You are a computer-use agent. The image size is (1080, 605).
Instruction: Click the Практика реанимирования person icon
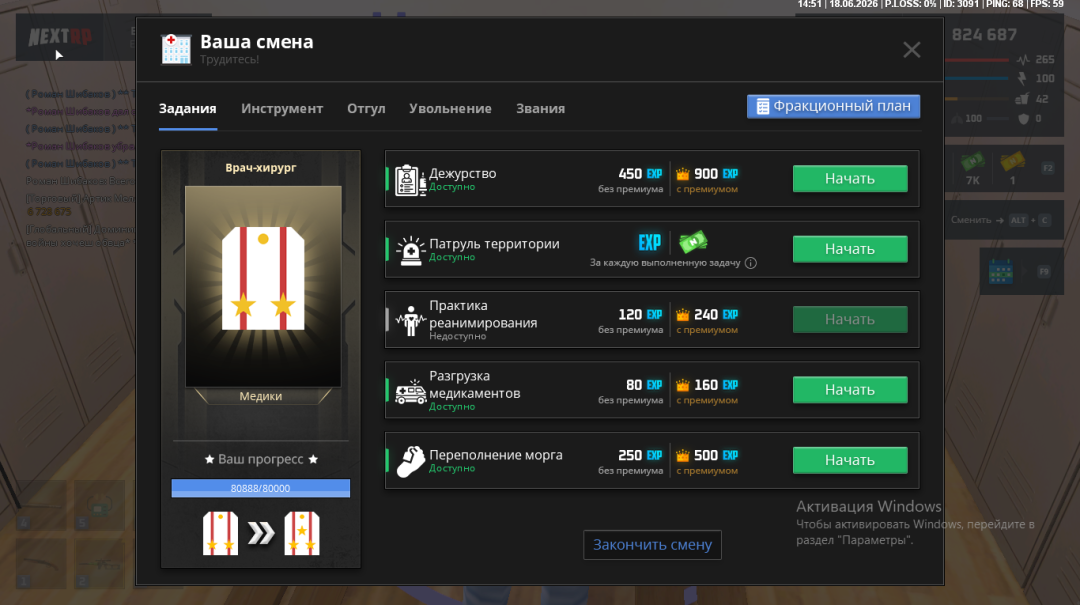coord(411,321)
